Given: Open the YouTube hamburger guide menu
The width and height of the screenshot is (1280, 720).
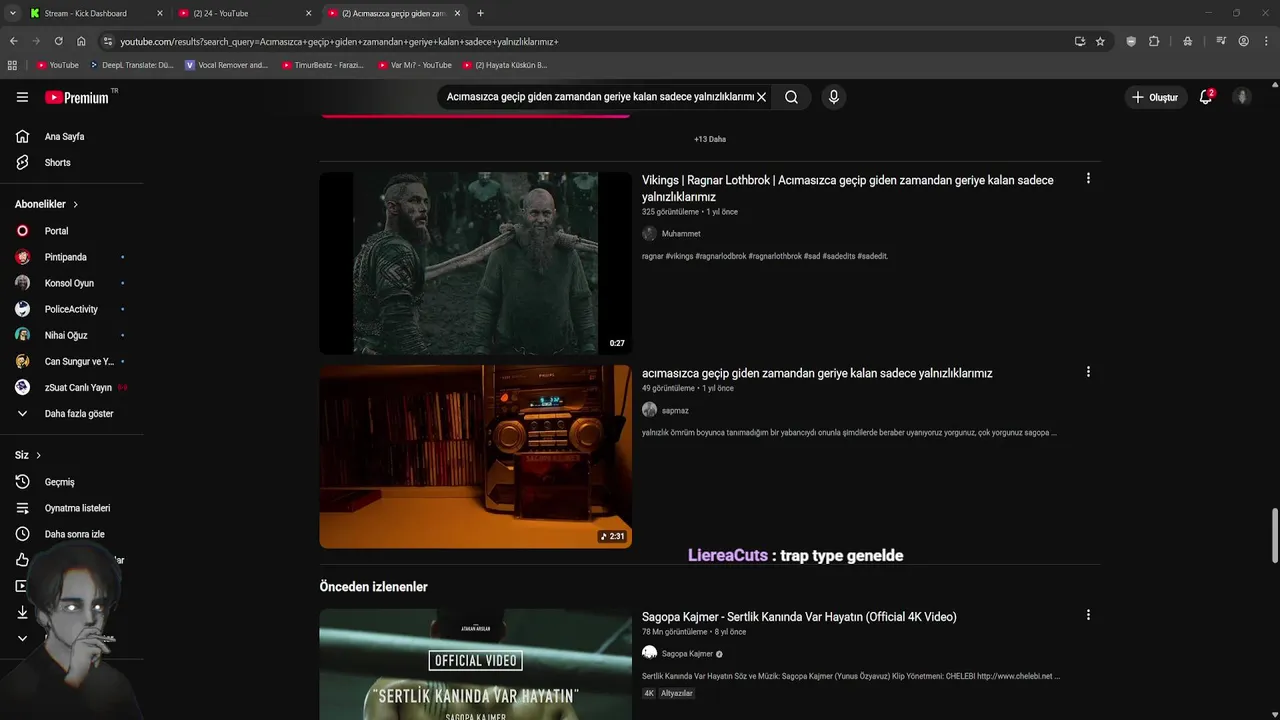Looking at the screenshot, I should (22, 97).
